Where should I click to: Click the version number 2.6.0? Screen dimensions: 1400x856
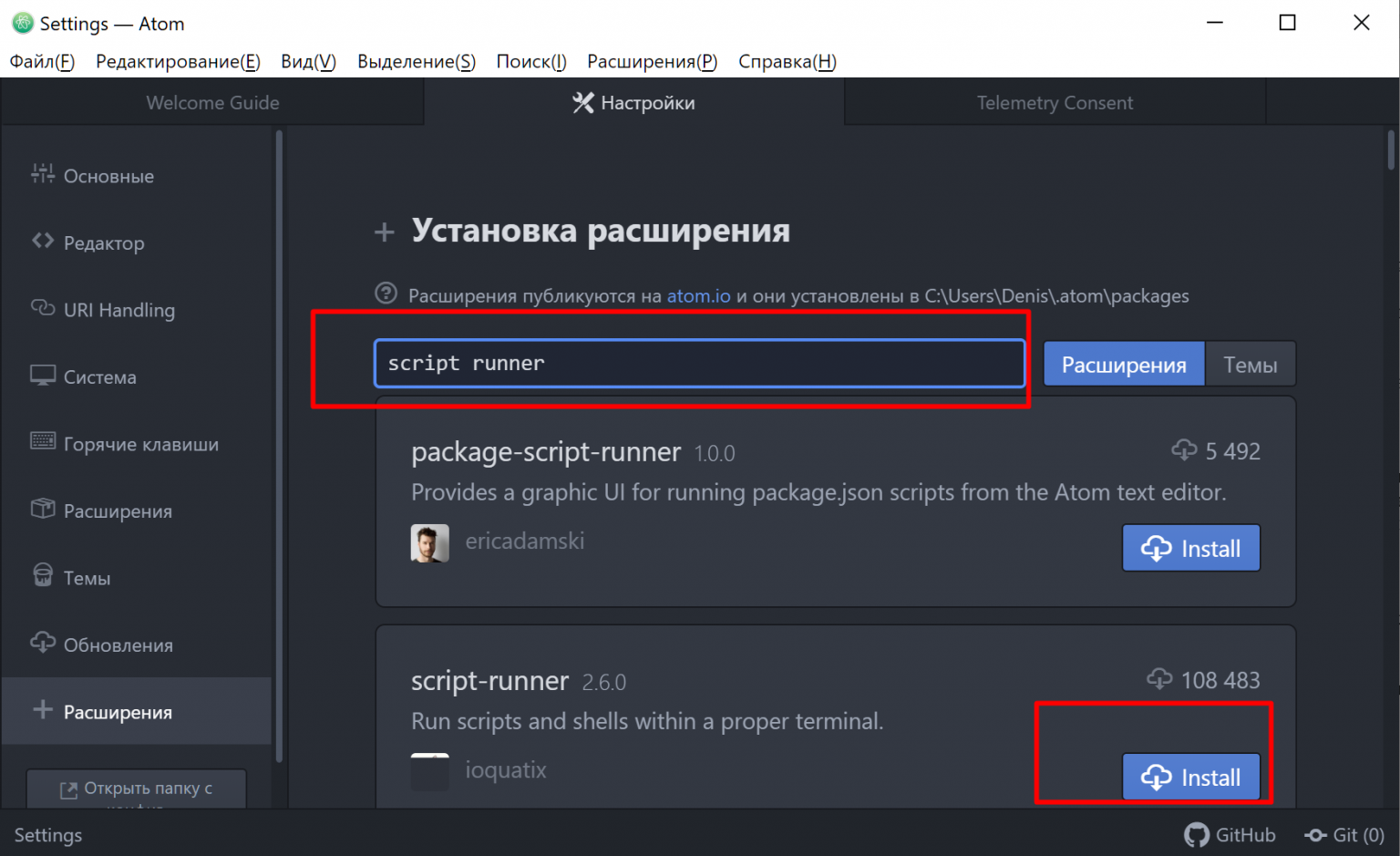(604, 682)
